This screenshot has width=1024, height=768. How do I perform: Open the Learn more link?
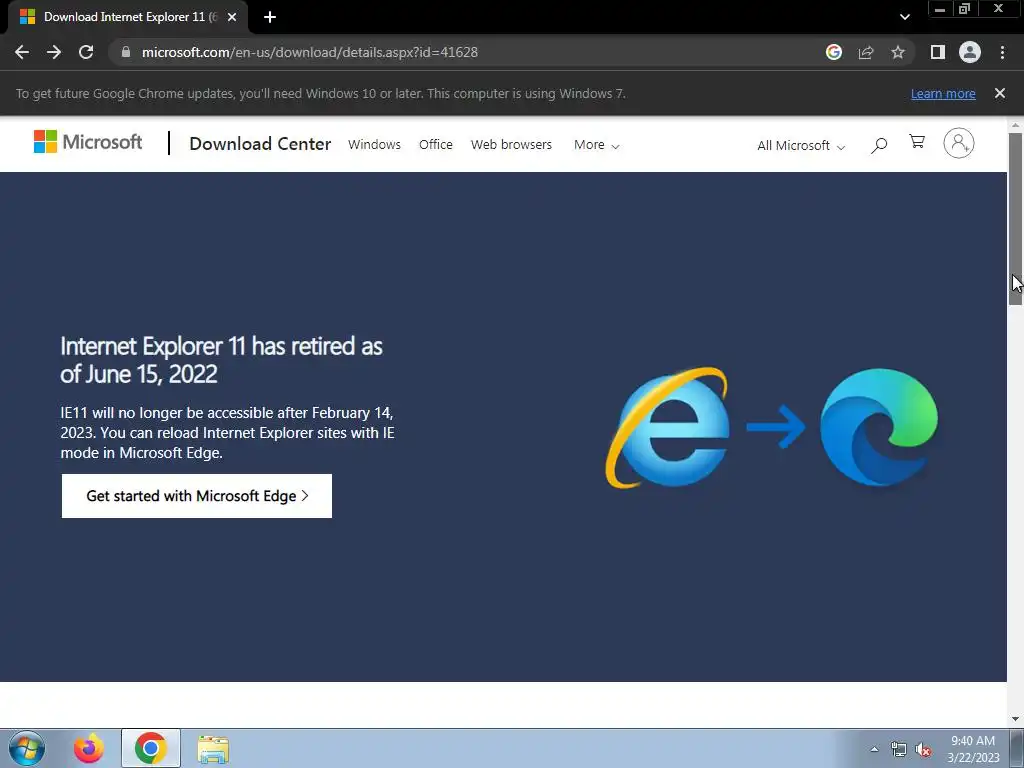pos(943,93)
